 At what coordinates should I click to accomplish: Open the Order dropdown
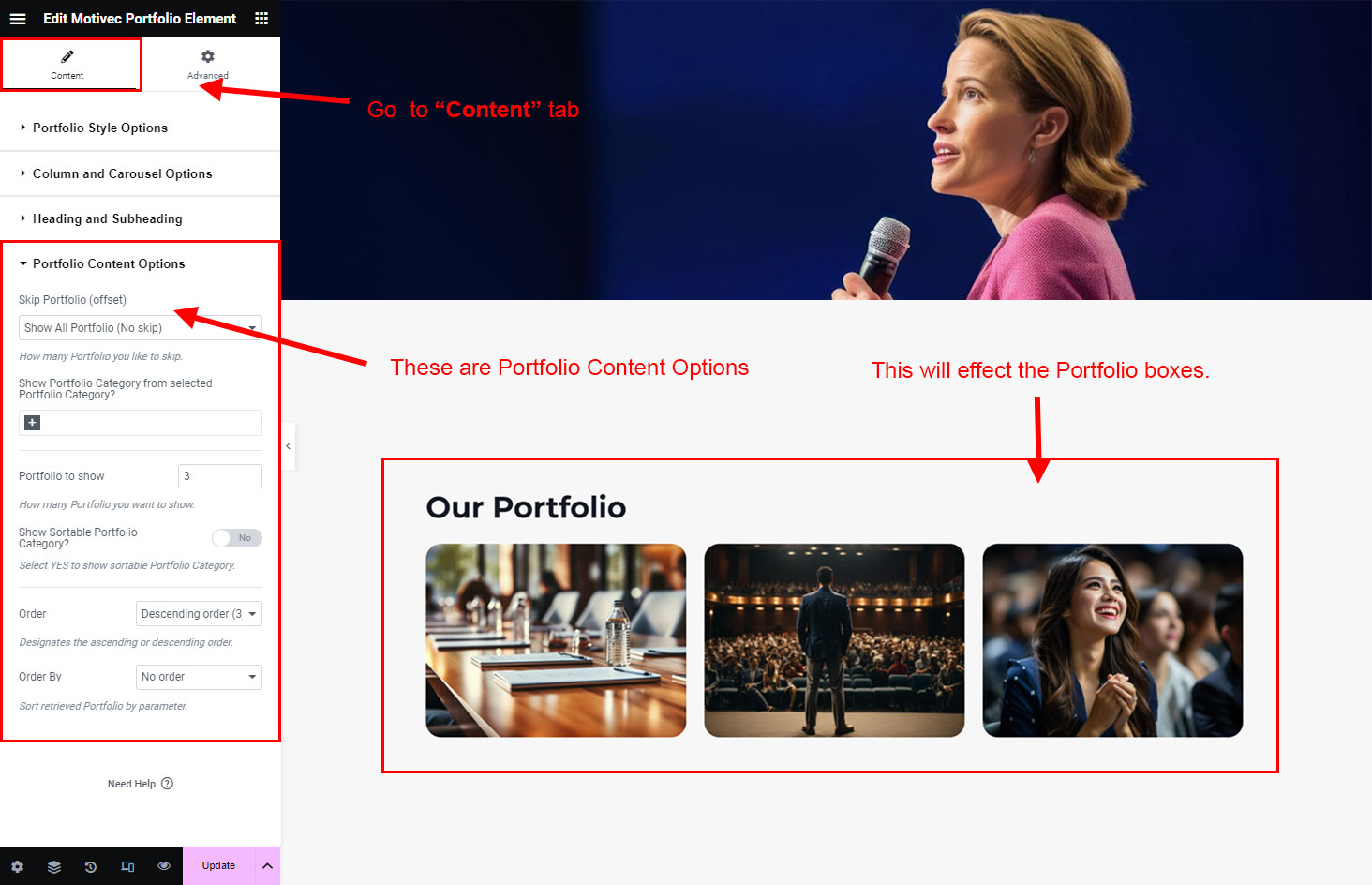199,614
